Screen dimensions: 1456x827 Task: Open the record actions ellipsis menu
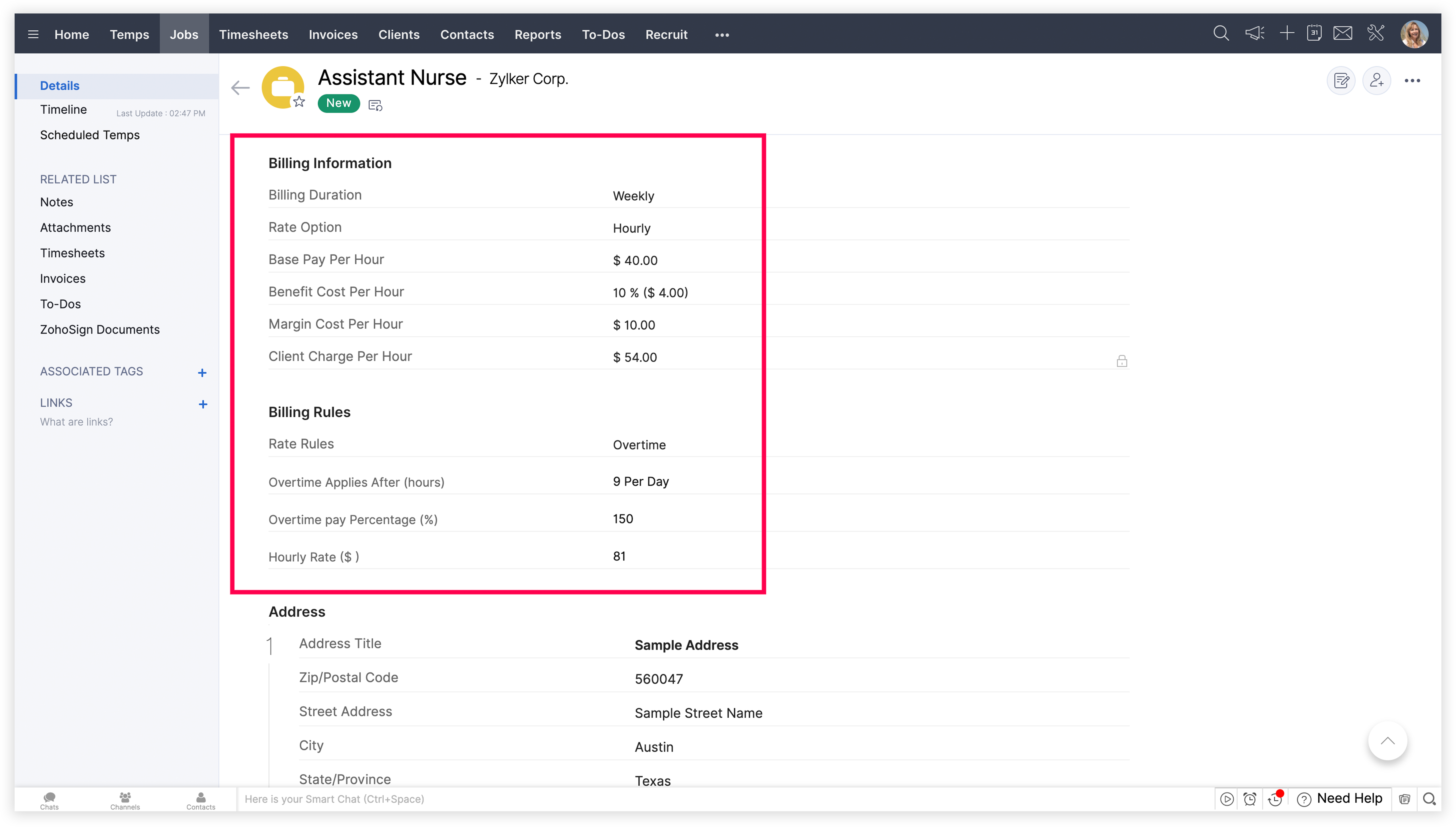point(1413,81)
